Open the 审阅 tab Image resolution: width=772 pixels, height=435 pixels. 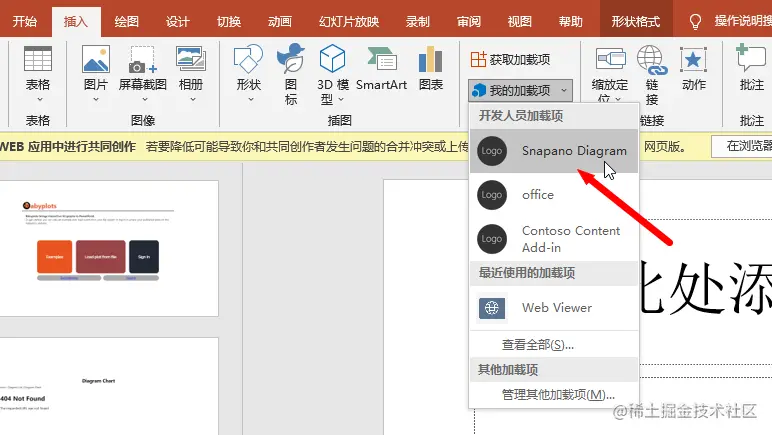pos(469,22)
